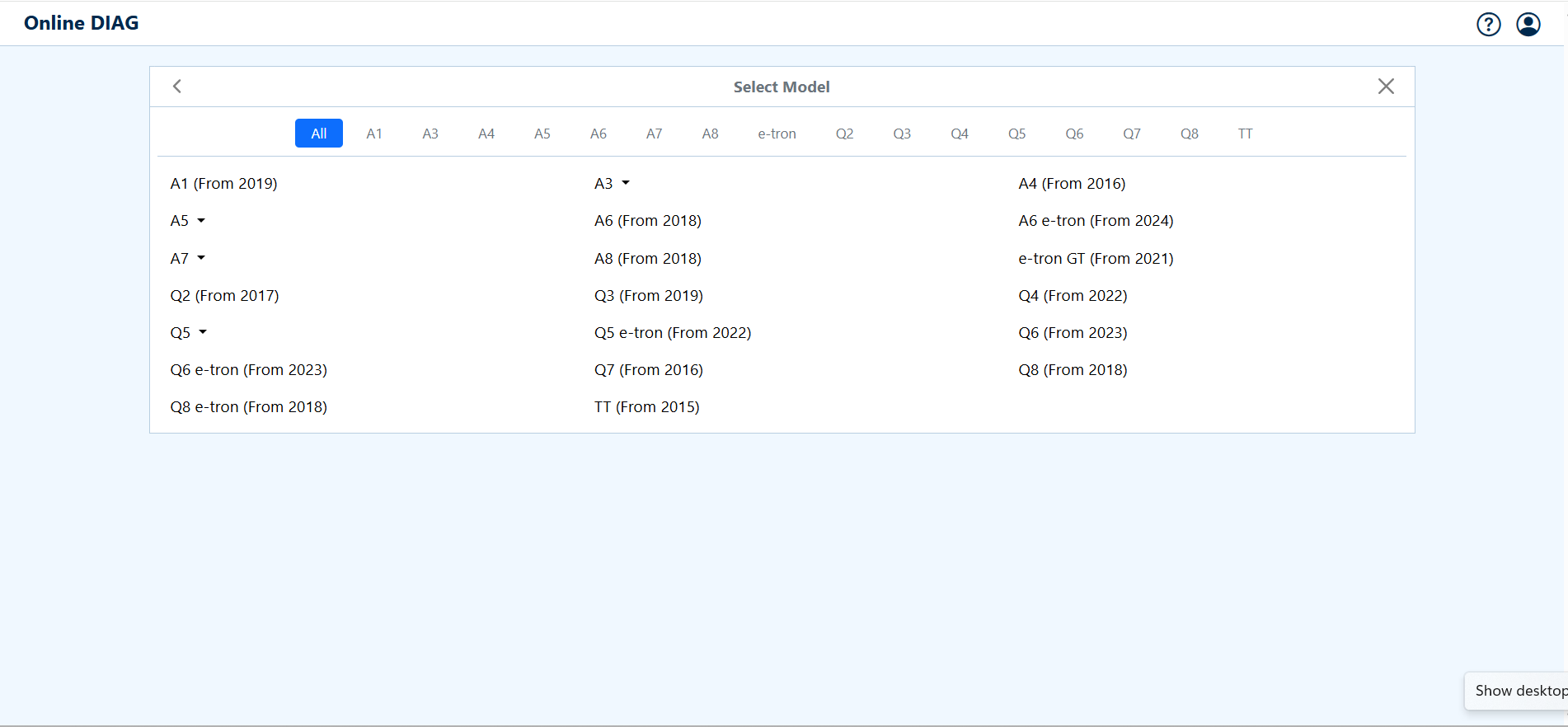Open the help question mark icon

pyautogui.click(x=1488, y=25)
